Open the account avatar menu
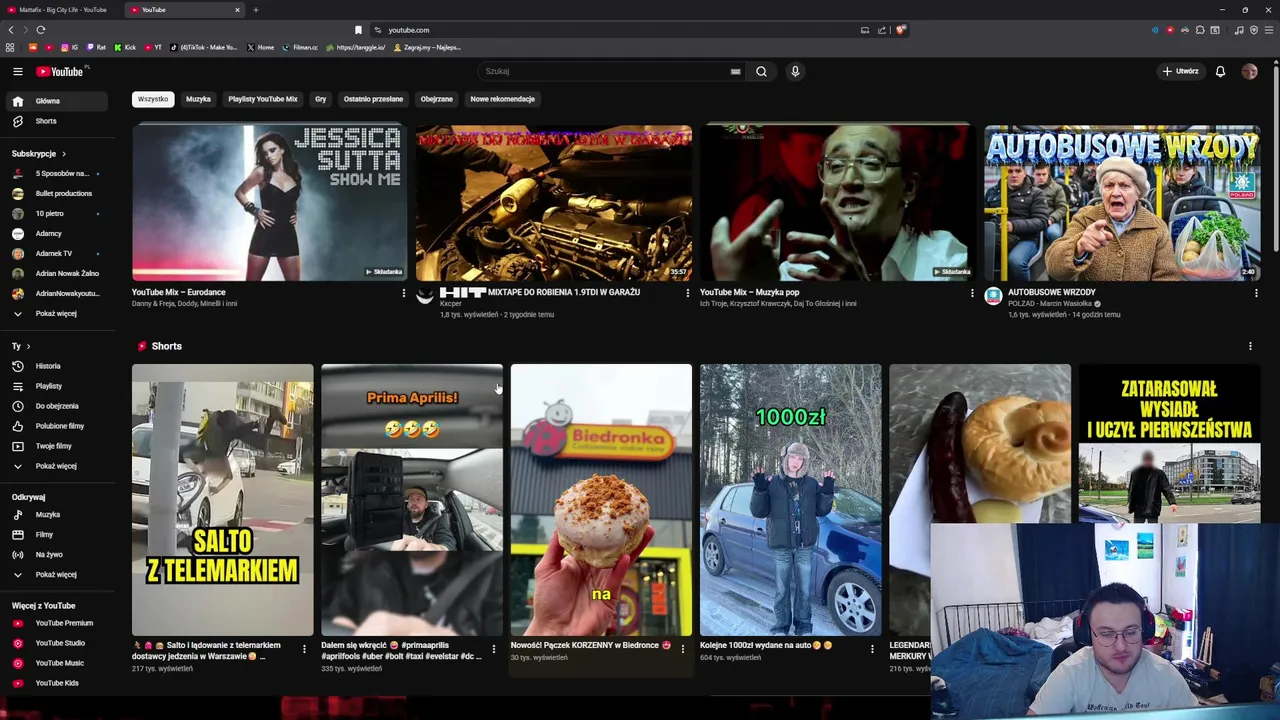Image resolution: width=1280 pixels, height=720 pixels. tap(1249, 71)
